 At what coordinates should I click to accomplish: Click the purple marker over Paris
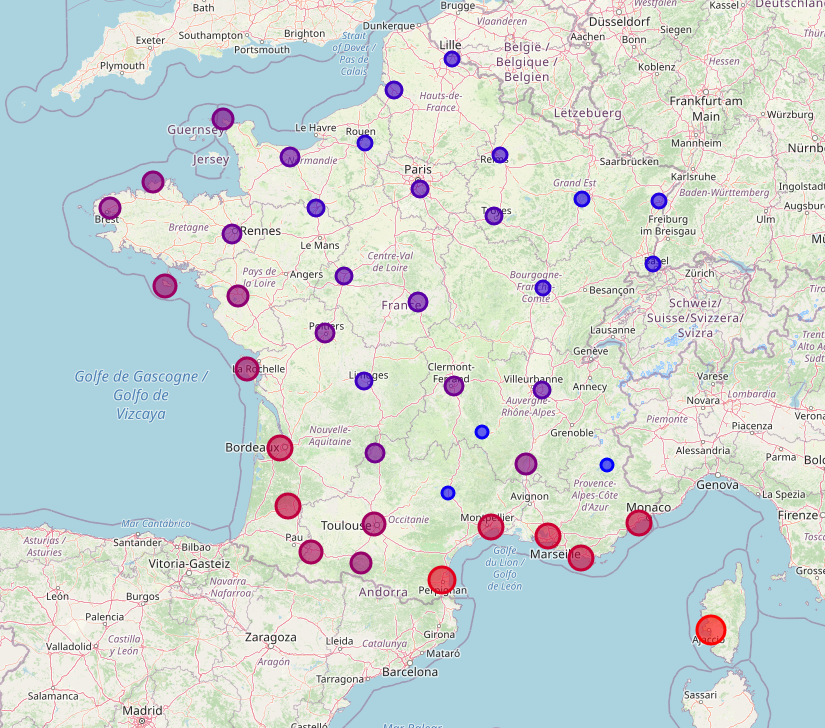click(420, 187)
